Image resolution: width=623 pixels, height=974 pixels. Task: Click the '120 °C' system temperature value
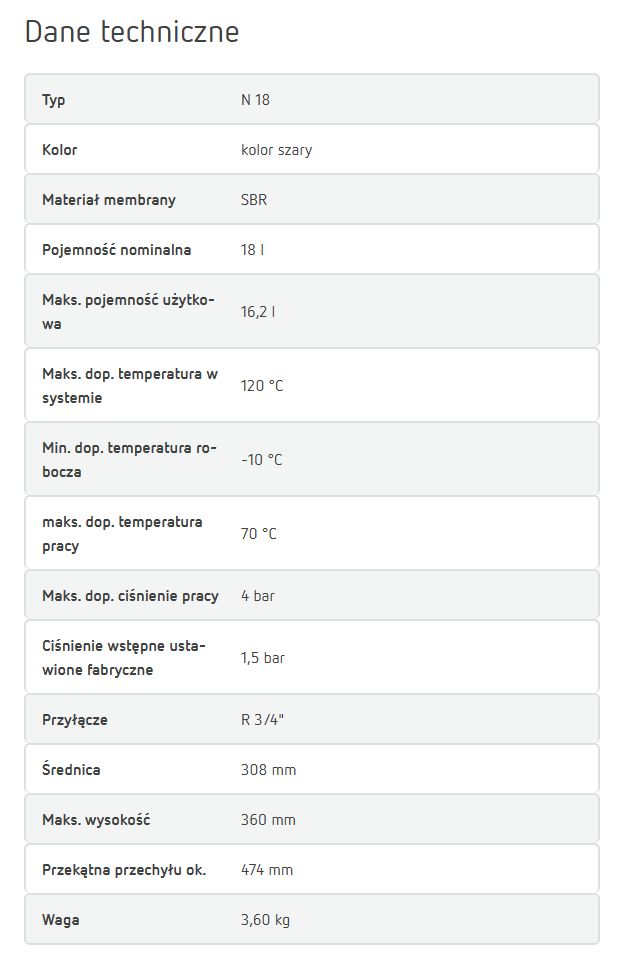[262, 385]
